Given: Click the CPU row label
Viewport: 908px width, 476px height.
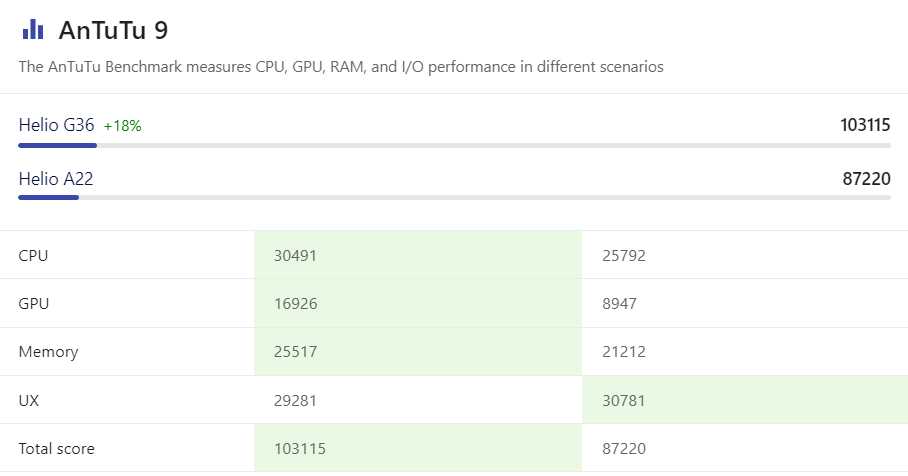Looking at the screenshot, I should (x=33, y=255).
